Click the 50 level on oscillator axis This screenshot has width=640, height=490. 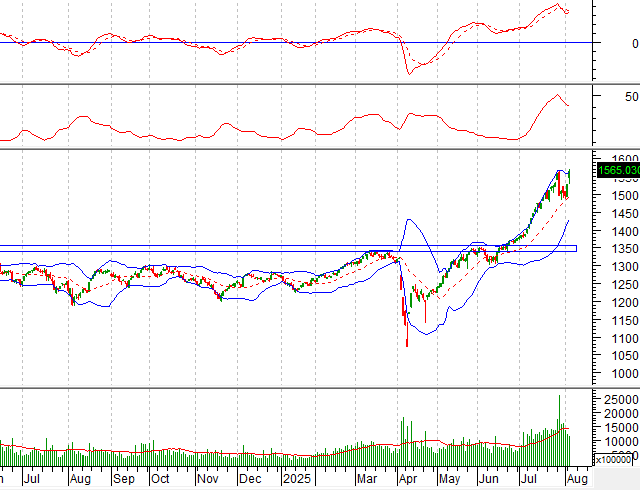[630, 97]
